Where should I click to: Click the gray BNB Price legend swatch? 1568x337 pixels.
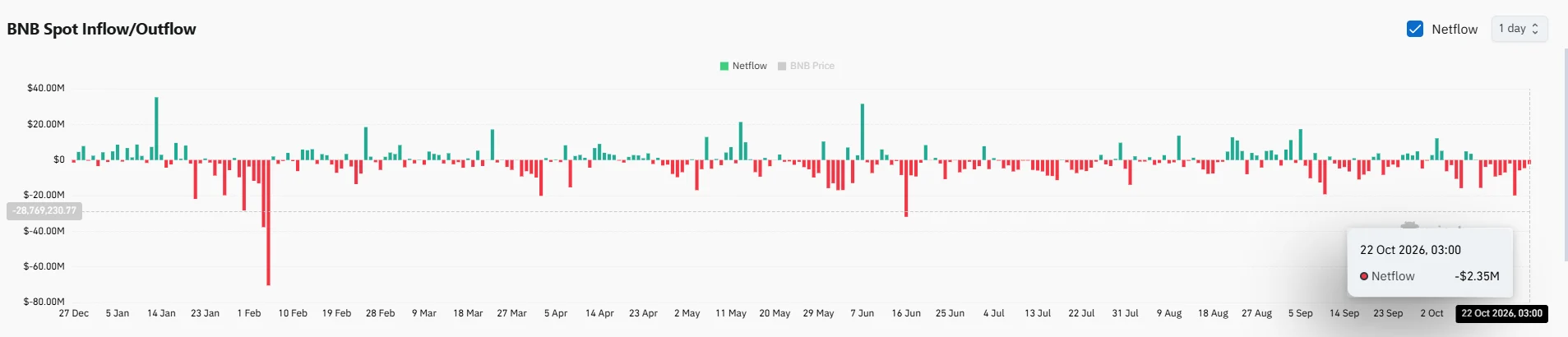[782, 66]
